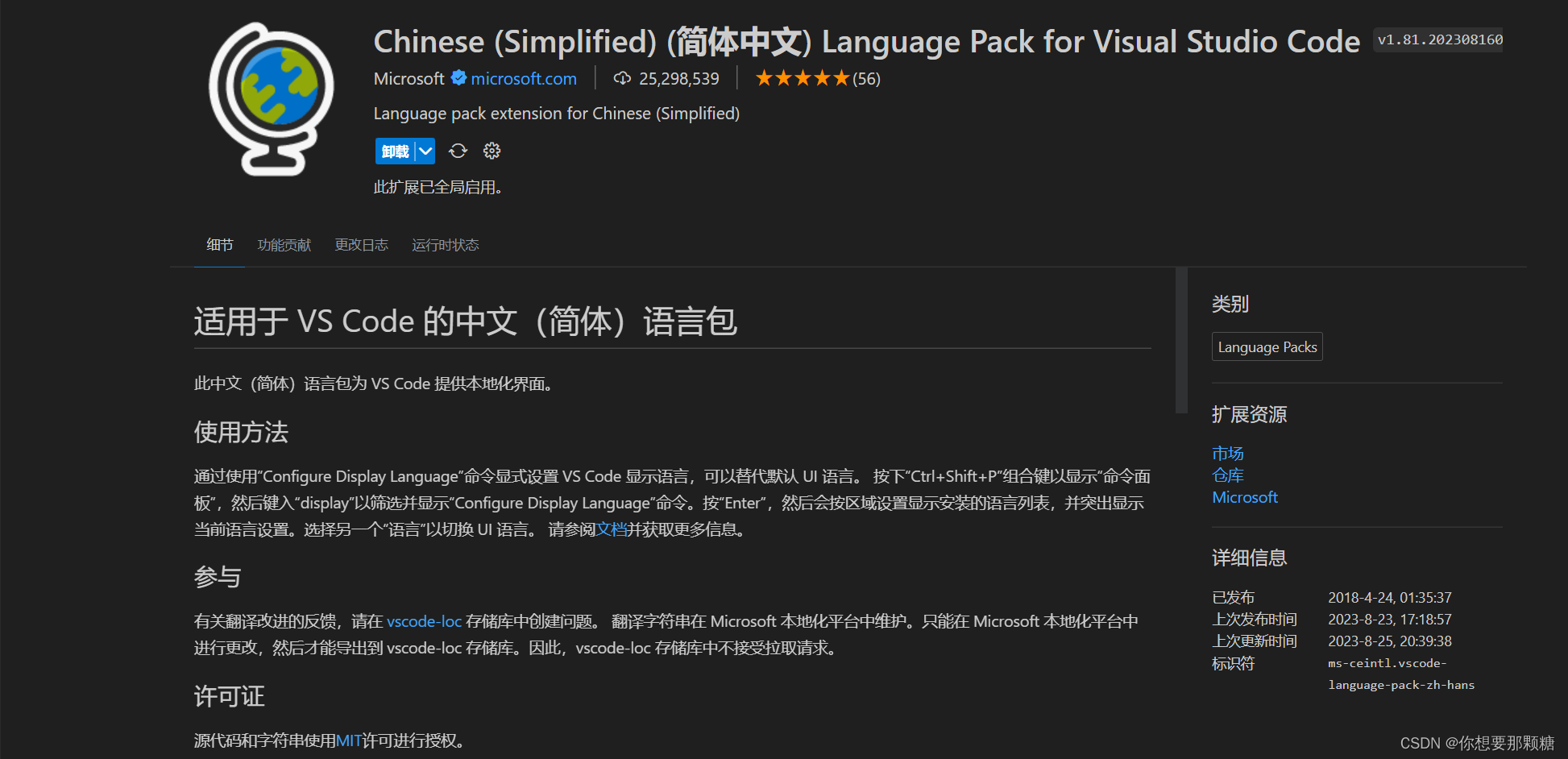Click the 参与 heading
The height and width of the screenshot is (759, 1568).
218,577
